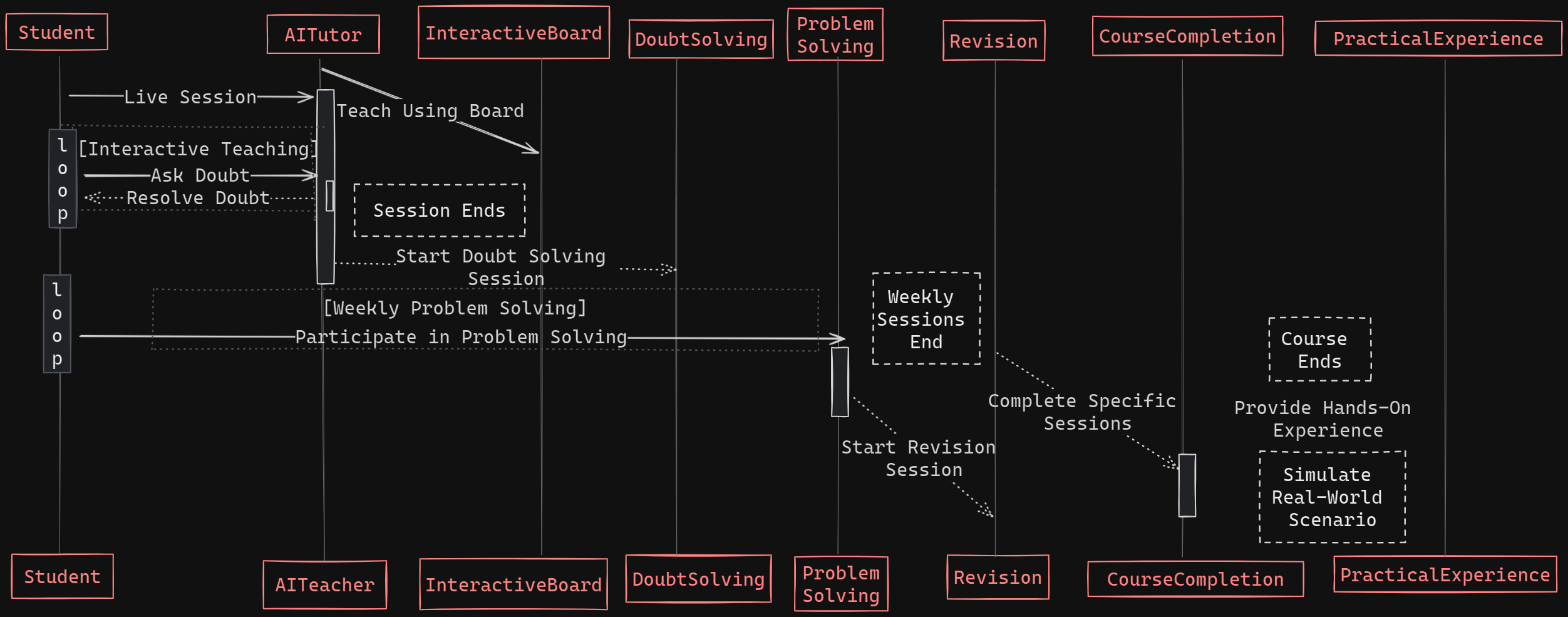Select the AITeacher box at the bottom
Viewport: 1568px width, 617px height.
coord(325,584)
